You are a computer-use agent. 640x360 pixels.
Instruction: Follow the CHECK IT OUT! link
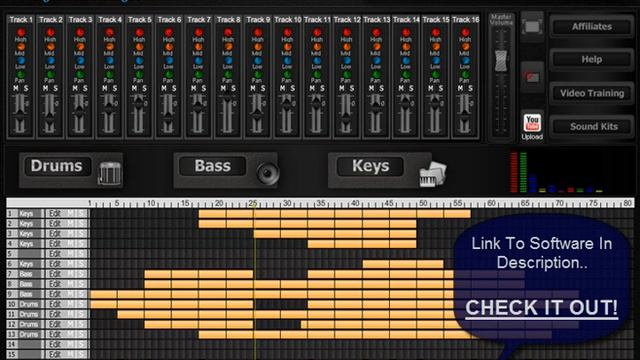(x=542, y=308)
